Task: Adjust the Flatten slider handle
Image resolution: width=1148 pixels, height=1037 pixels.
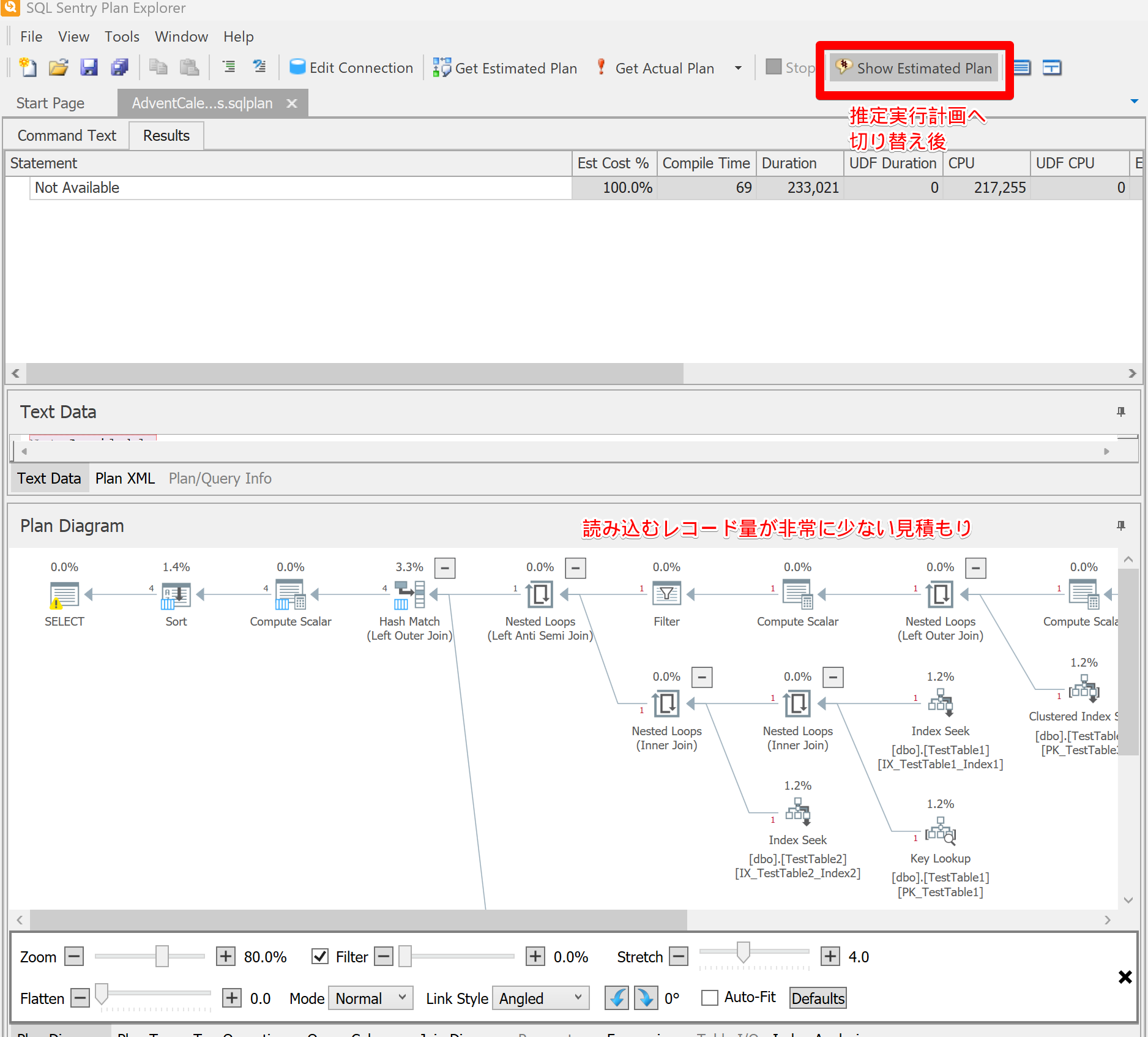Action: tap(102, 994)
